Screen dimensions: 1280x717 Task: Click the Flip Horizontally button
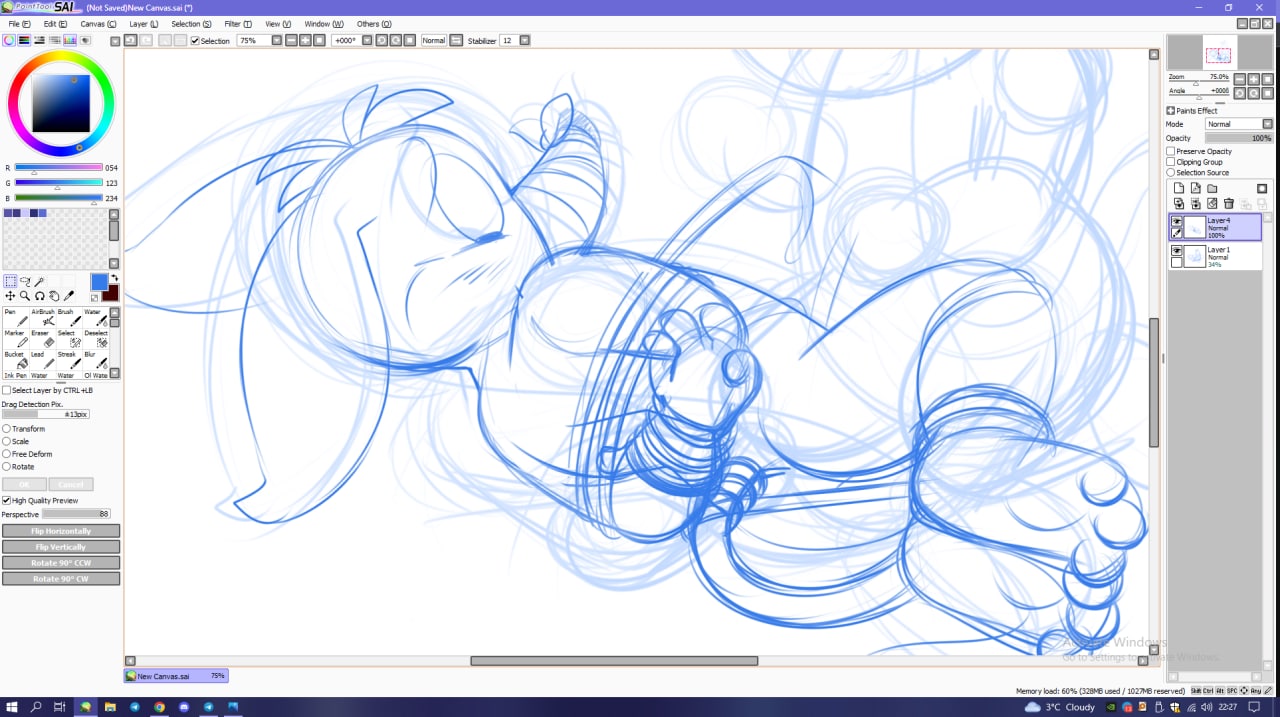(61, 532)
